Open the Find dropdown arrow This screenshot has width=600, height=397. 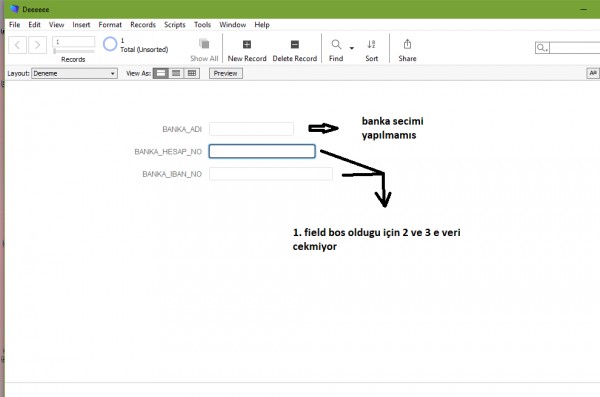[352, 48]
